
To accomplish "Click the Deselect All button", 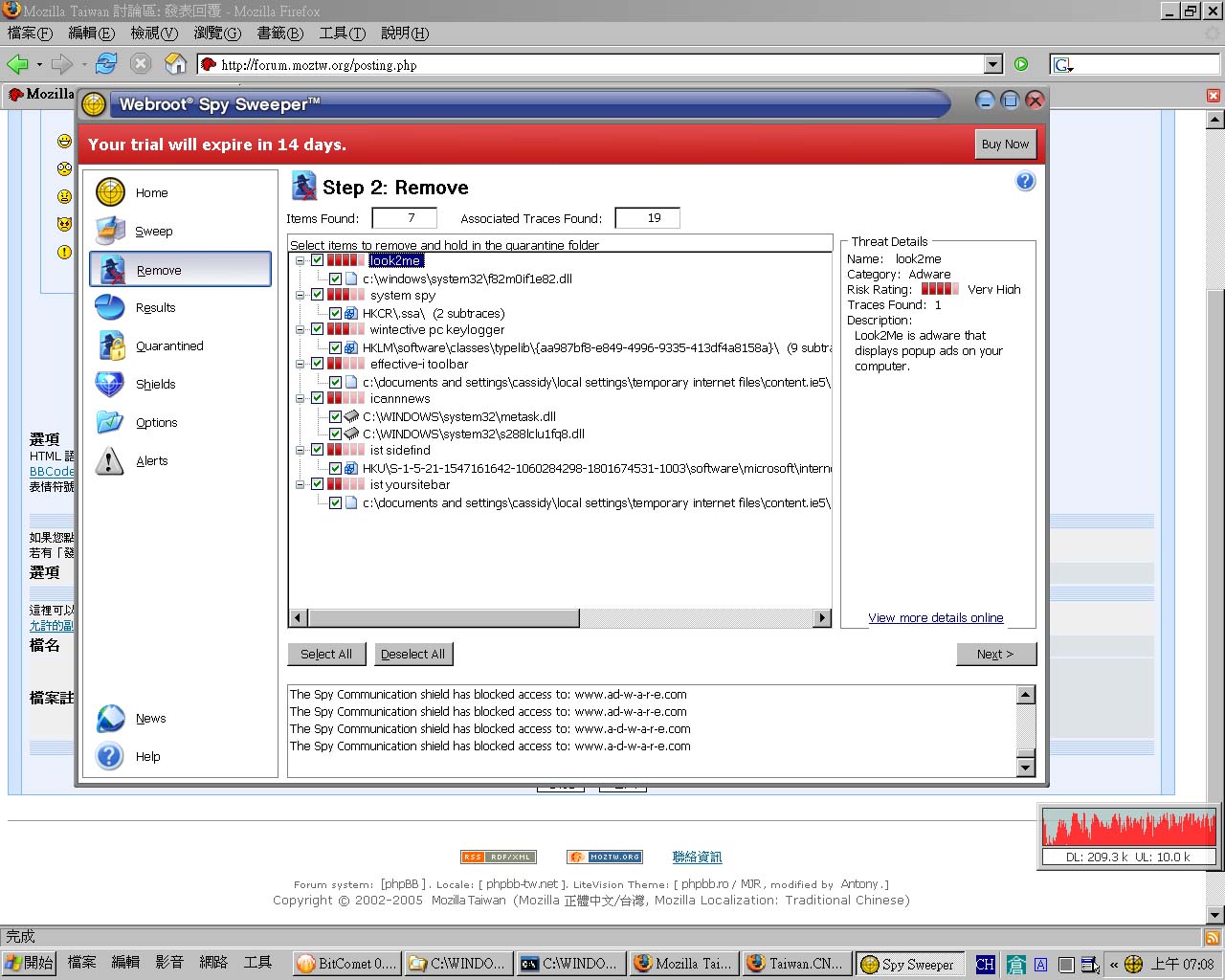I will (412, 655).
